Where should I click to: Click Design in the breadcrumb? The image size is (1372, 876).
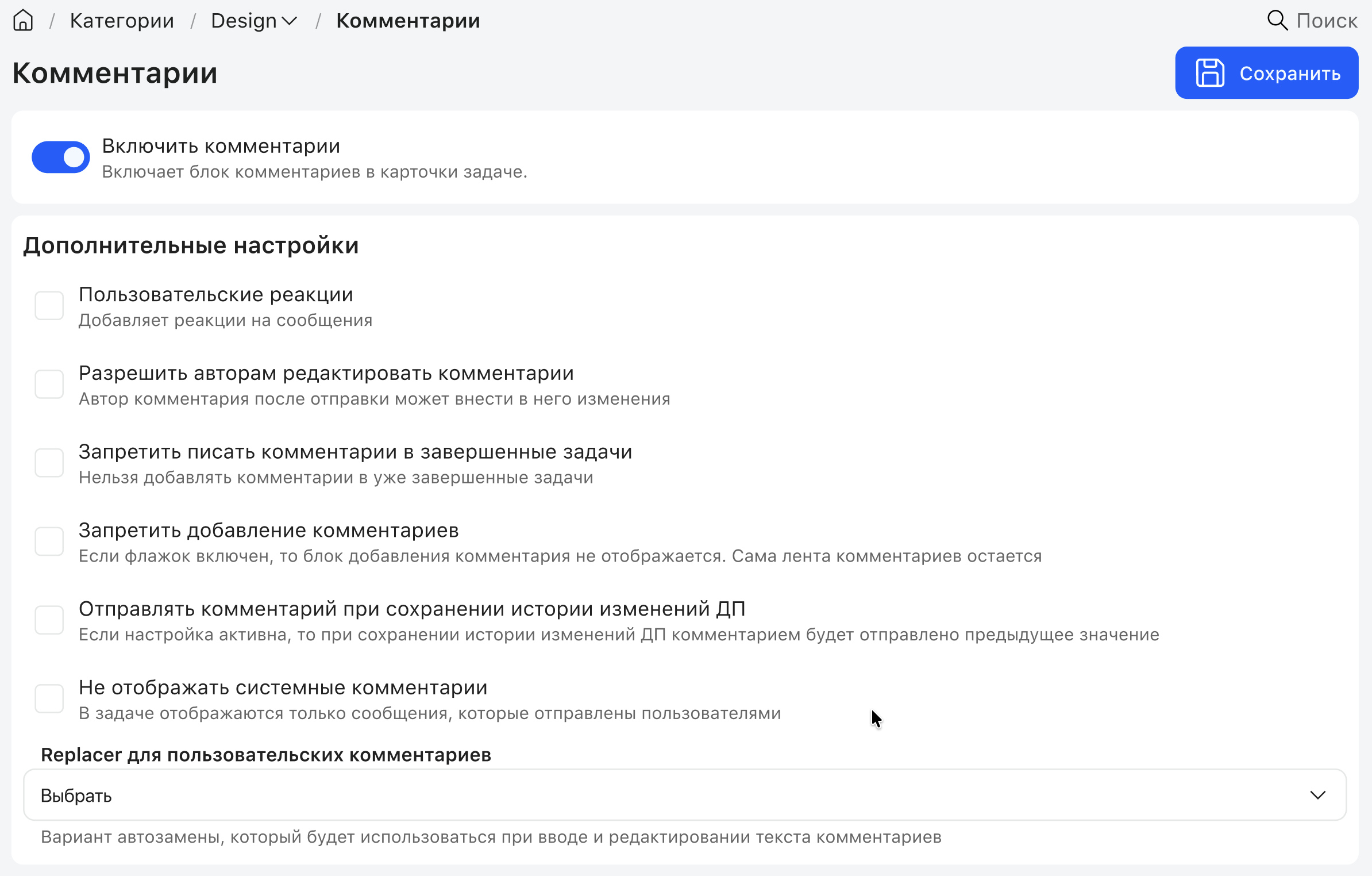[x=243, y=20]
